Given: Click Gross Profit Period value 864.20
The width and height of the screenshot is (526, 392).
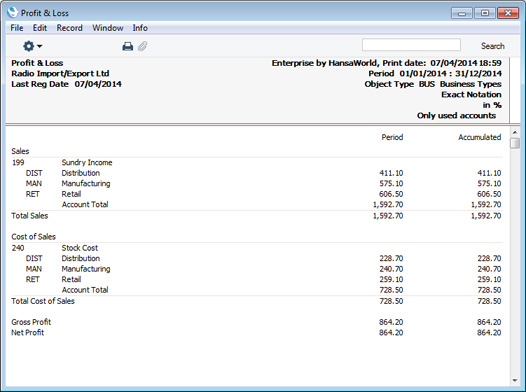Looking at the screenshot, I should pyautogui.click(x=391, y=322).
